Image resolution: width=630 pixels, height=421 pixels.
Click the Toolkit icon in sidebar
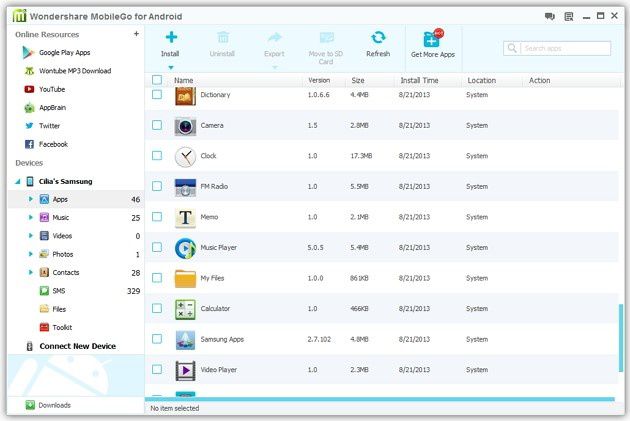[x=44, y=327]
